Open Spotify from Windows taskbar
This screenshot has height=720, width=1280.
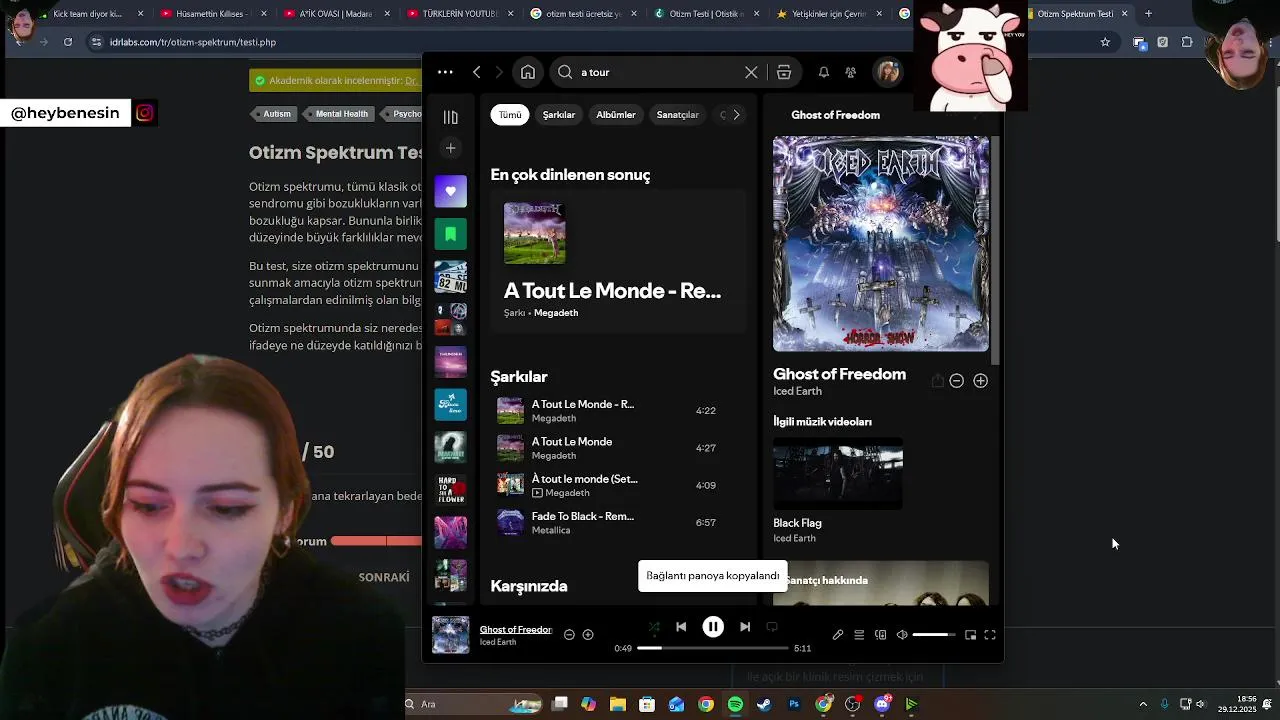[x=736, y=704]
